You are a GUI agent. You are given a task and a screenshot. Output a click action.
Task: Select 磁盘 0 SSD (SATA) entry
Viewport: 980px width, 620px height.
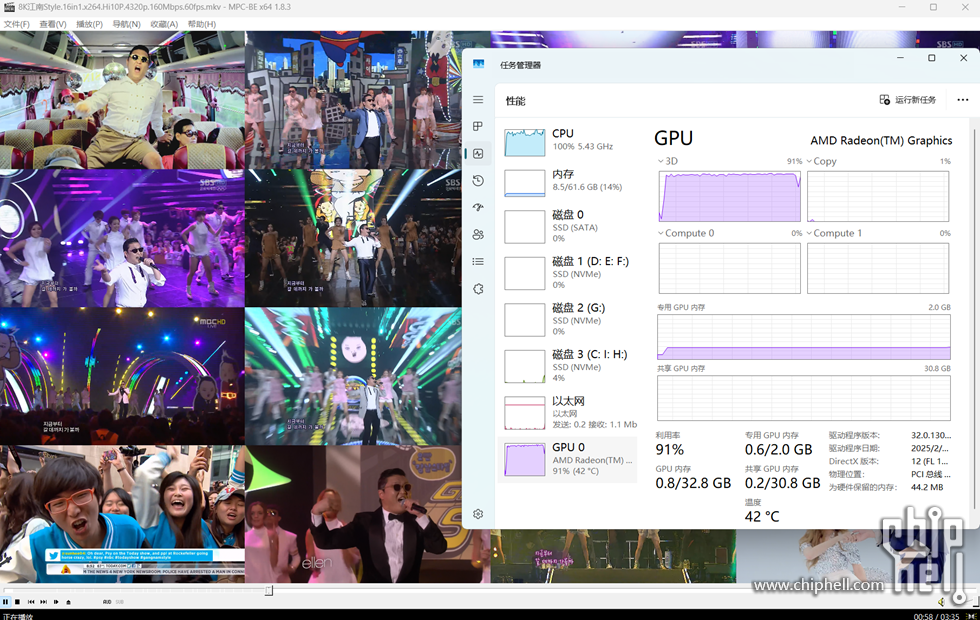(568, 226)
